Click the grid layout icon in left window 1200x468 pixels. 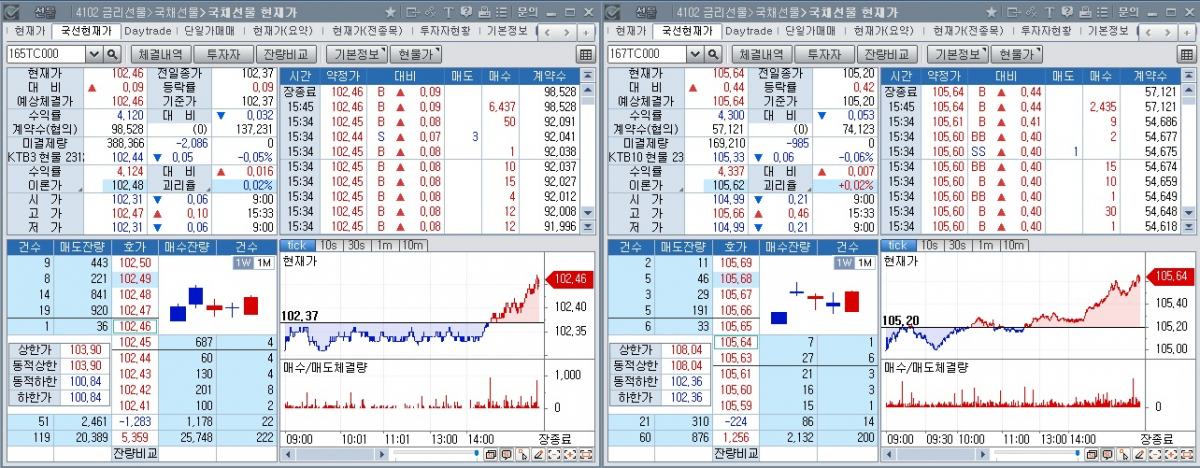pyautogui.click(x=586, y=54)
